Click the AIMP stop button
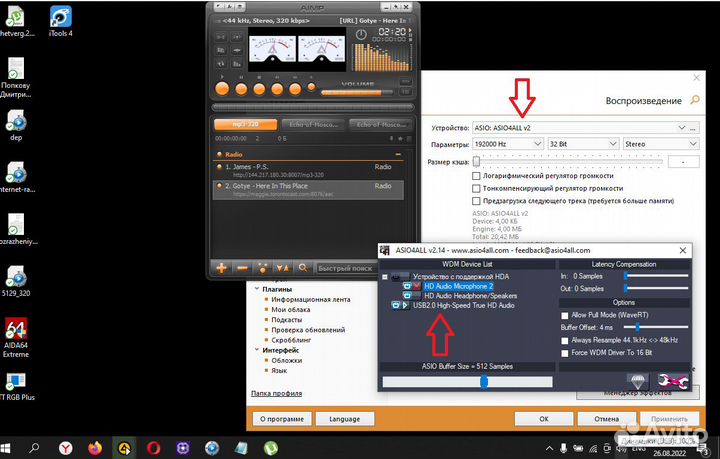Viewport: 720px width, 459px height. pos(259,89)
